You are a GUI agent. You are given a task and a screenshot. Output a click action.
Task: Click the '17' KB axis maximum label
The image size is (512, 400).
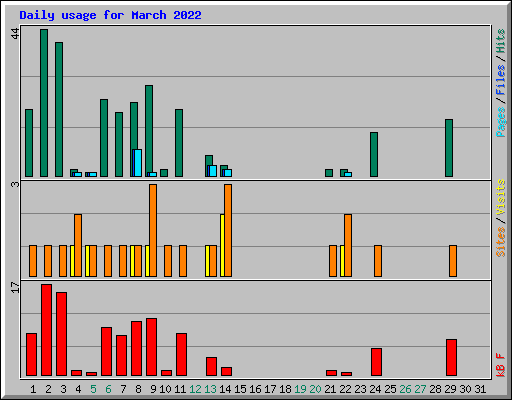[15, 287]
